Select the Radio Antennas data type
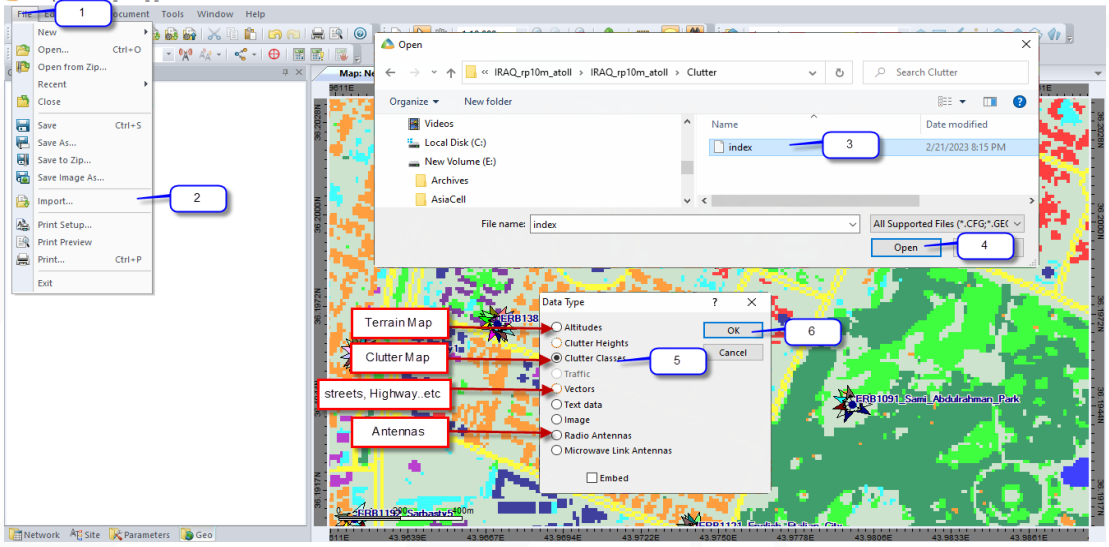1109x547 pixels. tap(557, 435)
